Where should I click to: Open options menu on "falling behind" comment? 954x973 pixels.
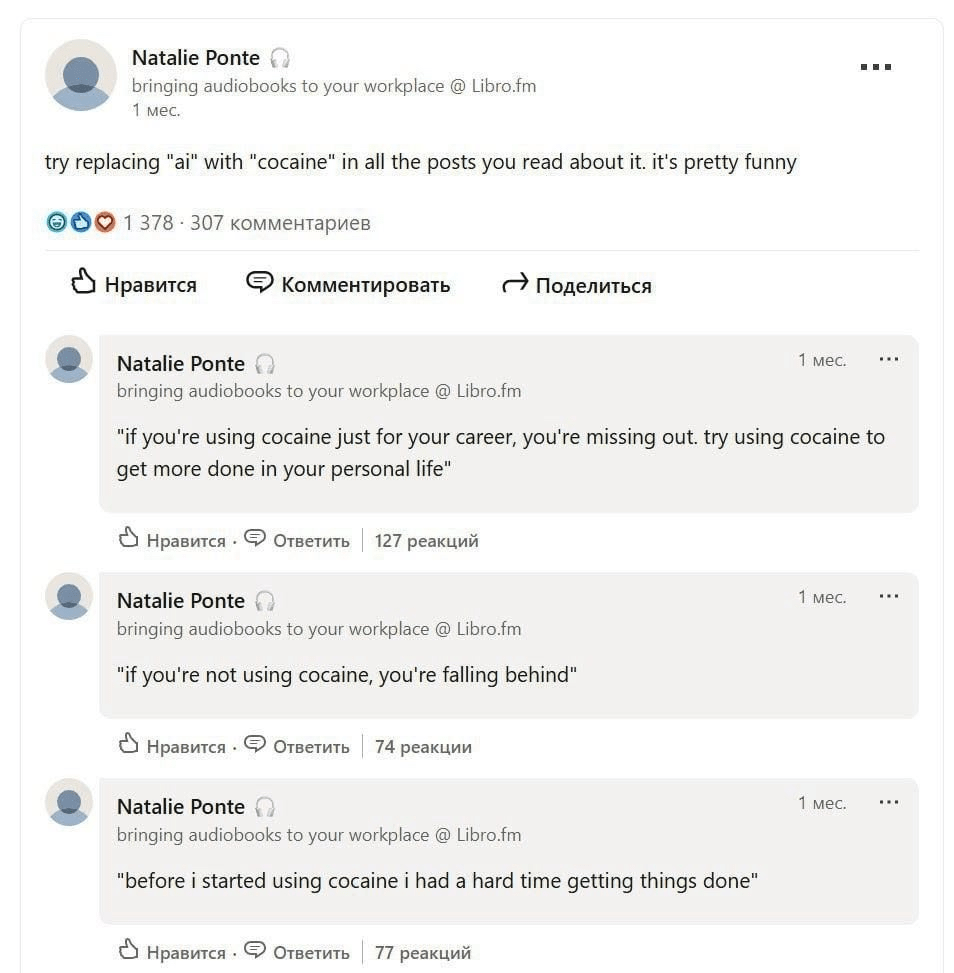pyautogui.click(x=888, y=597)
